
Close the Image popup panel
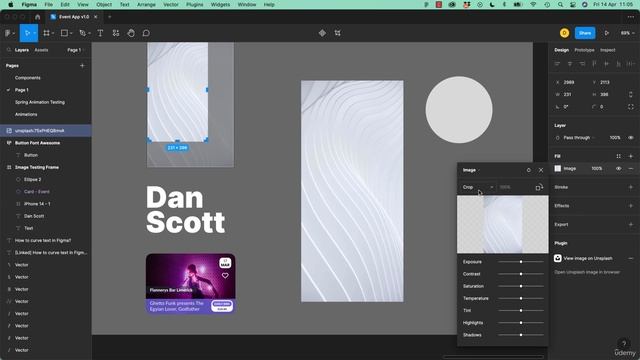pos(541,170)
